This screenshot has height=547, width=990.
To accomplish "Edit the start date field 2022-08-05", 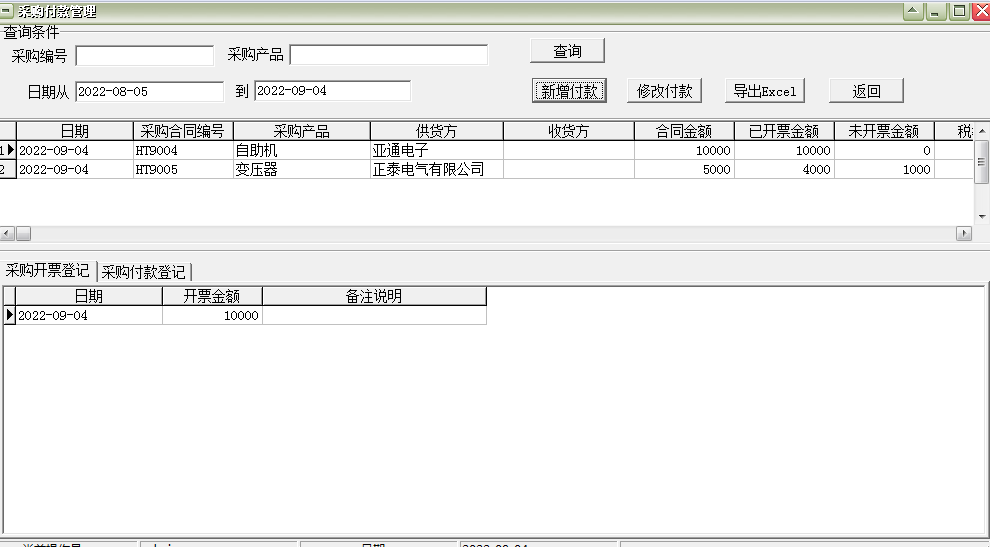I will [149, 91].
